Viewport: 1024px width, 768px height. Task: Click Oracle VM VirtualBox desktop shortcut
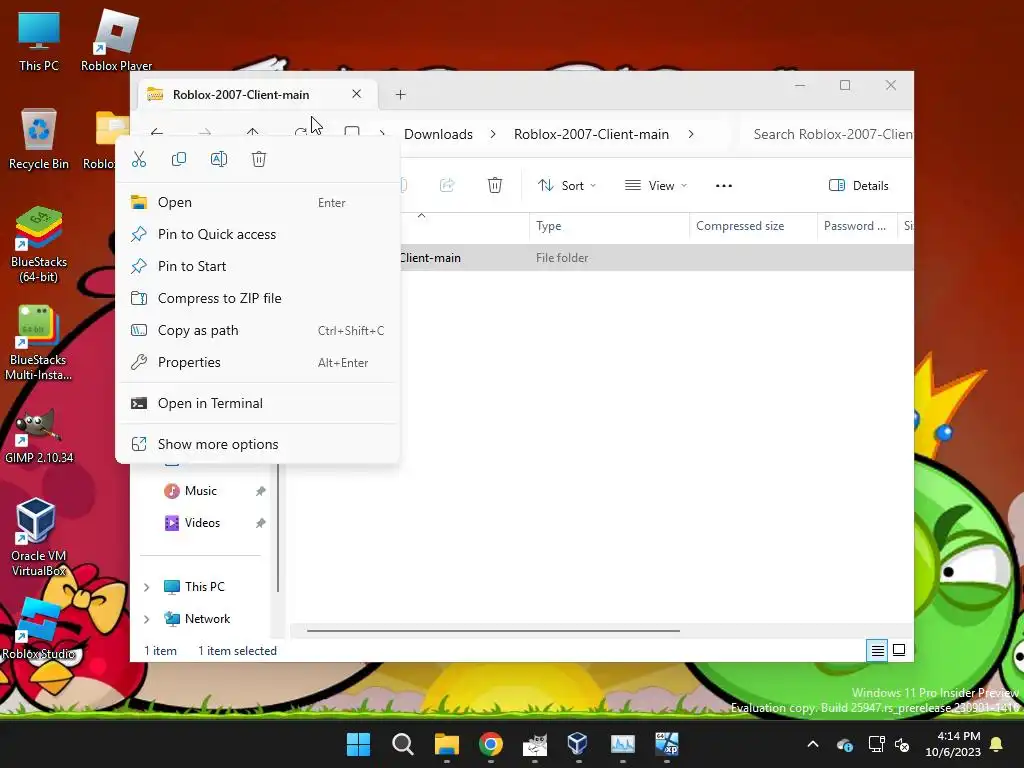click(39, 537)
